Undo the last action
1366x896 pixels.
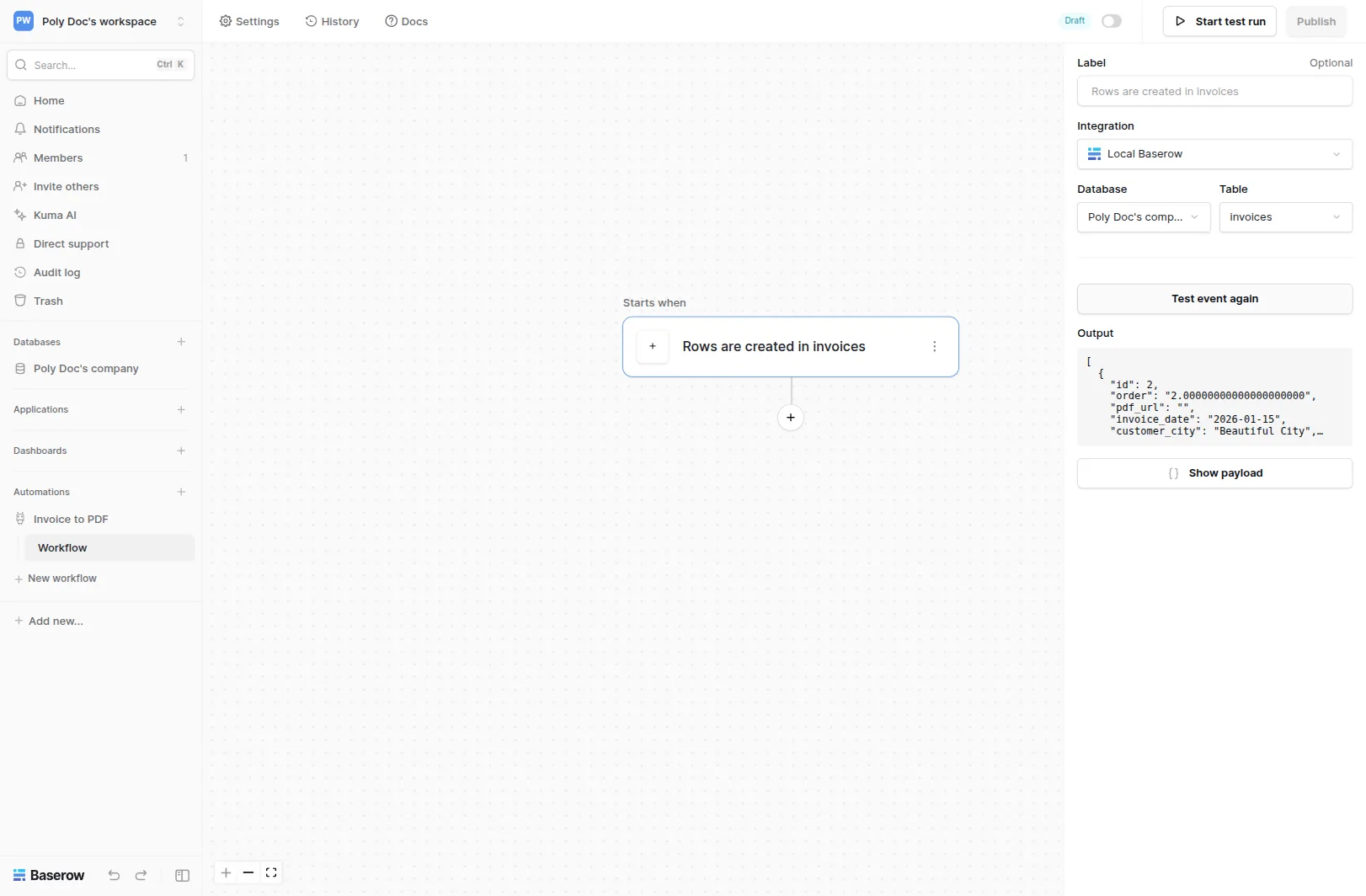[x=114, y=876]
